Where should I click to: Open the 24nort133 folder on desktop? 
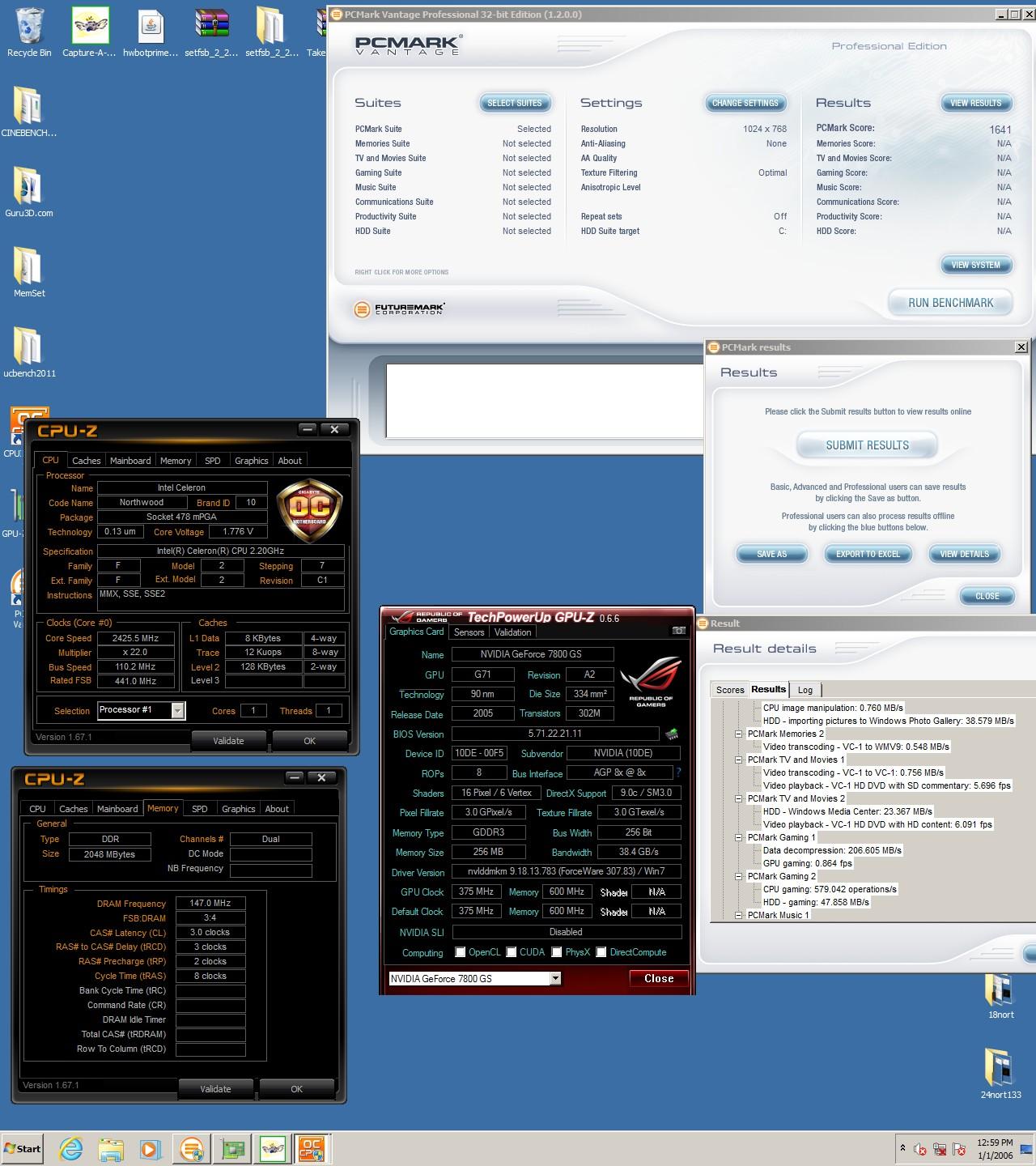pos(1000,1074)
